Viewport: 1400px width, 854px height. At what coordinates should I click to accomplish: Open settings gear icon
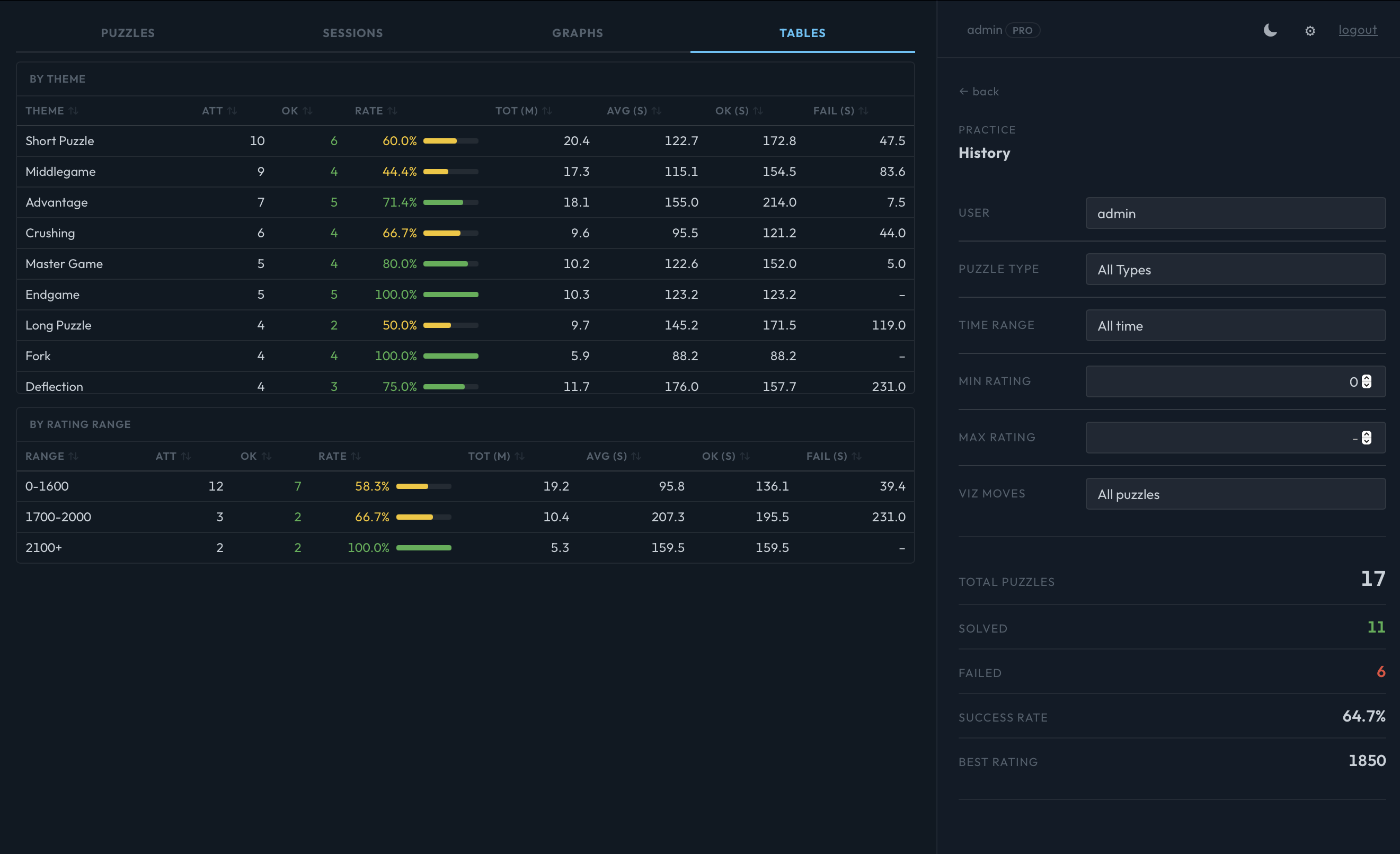tap(1310, 31)
